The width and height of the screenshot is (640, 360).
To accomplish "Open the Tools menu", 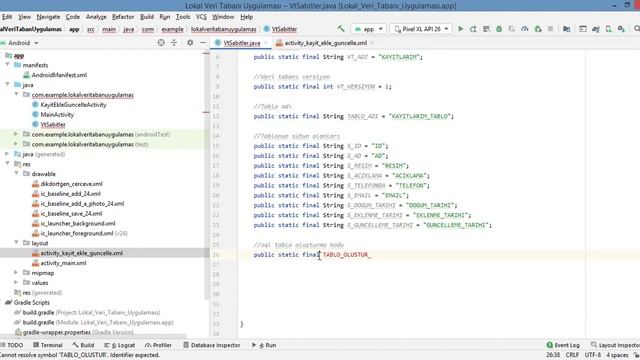I will [183, 17].
